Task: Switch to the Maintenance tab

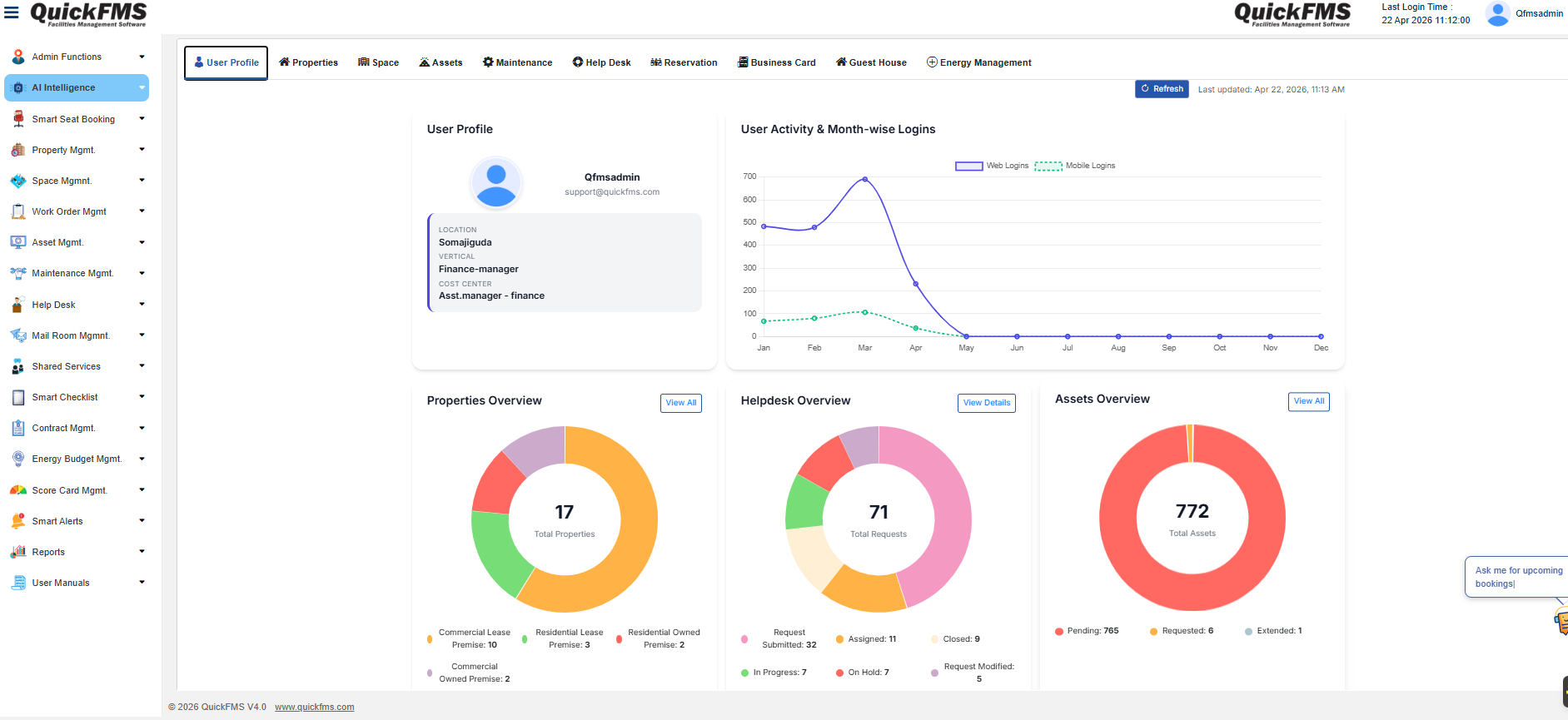Action: click(517, 62)
